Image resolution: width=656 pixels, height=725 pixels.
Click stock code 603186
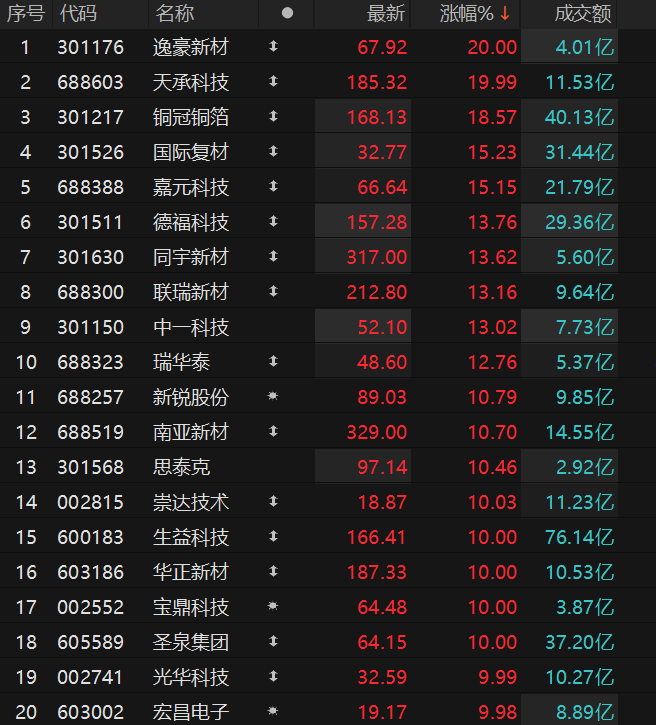click(91, 572)
